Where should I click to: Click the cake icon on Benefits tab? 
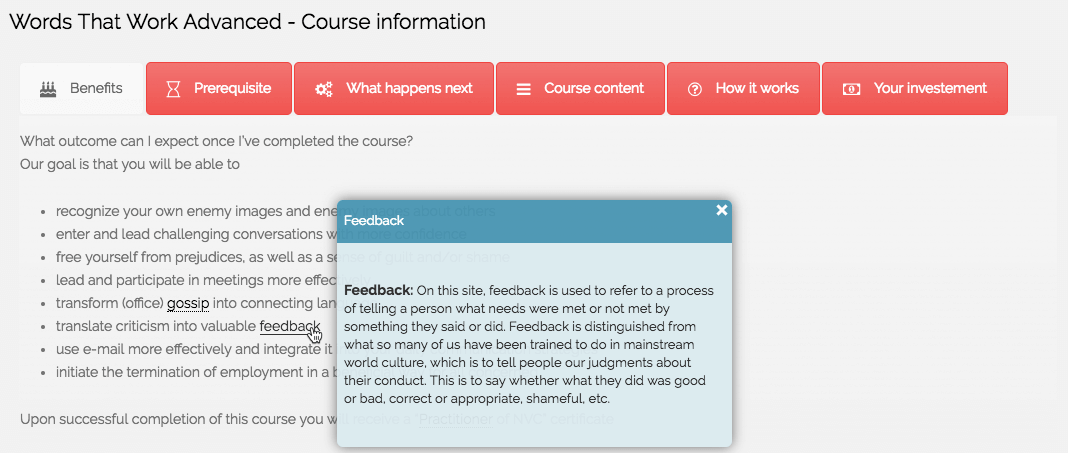[x=48, y=89]
